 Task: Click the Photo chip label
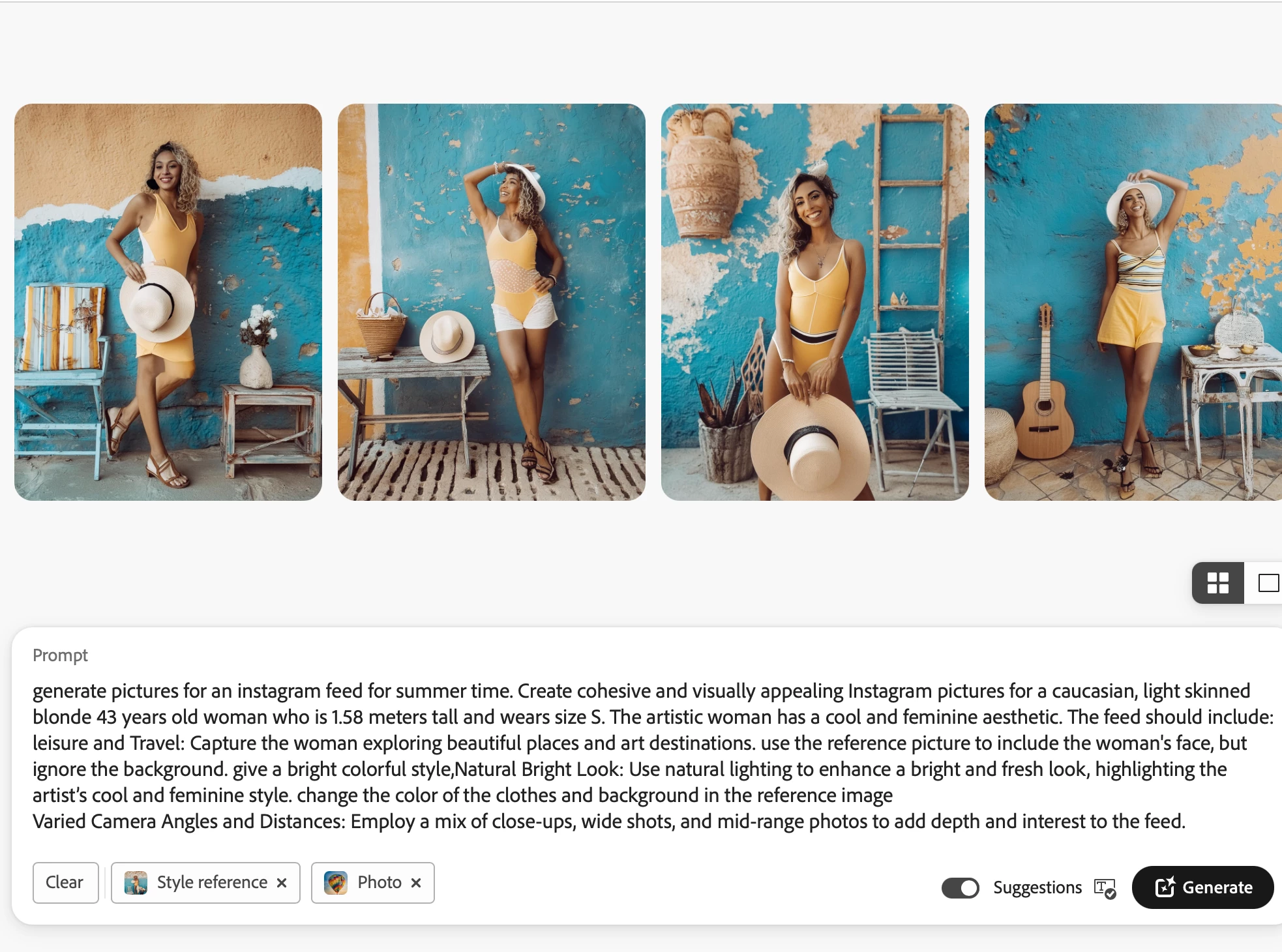[380, 882]
